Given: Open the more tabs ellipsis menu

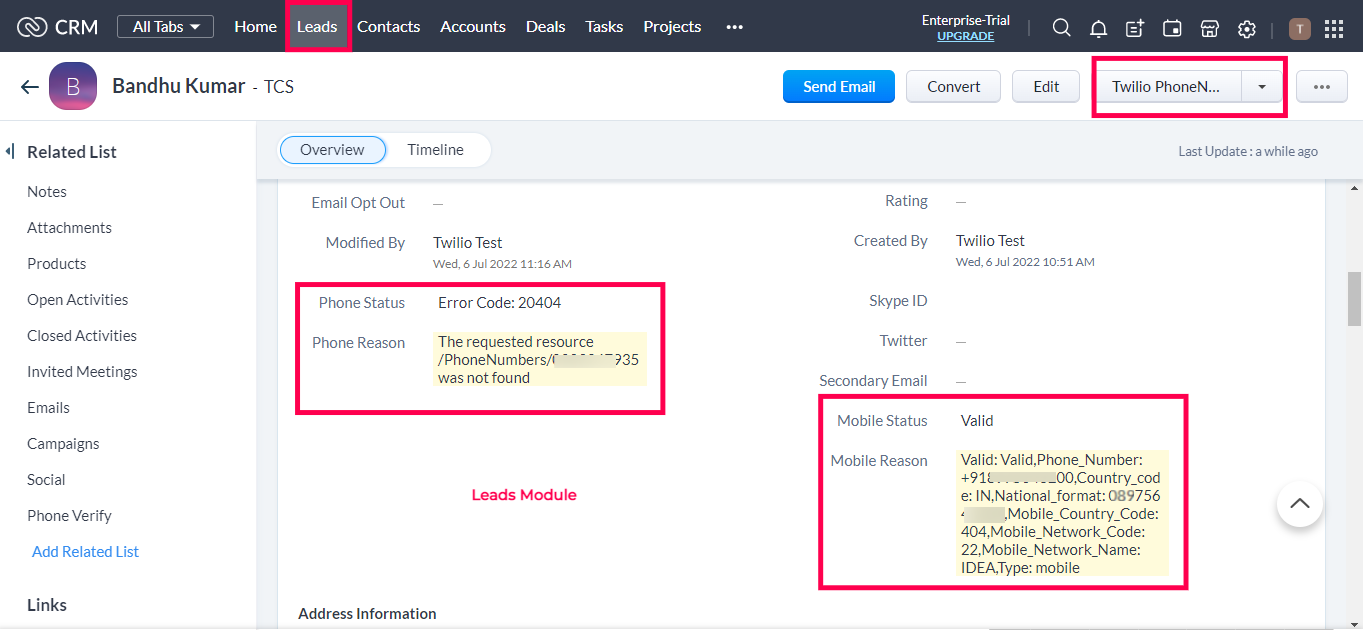Looking at the screenshot, I should click(735, 27).
